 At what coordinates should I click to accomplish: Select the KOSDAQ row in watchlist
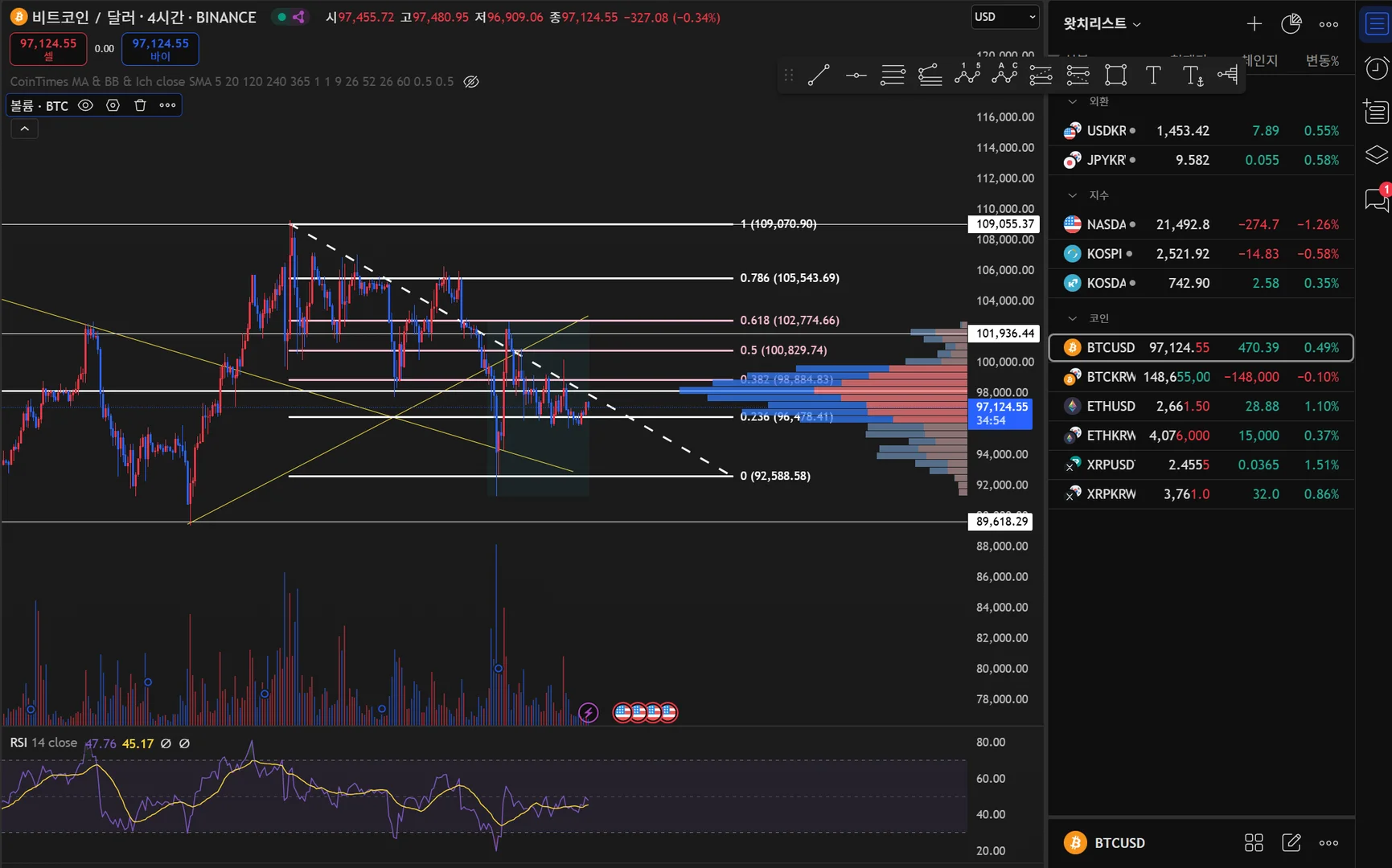pos(1201,283)
